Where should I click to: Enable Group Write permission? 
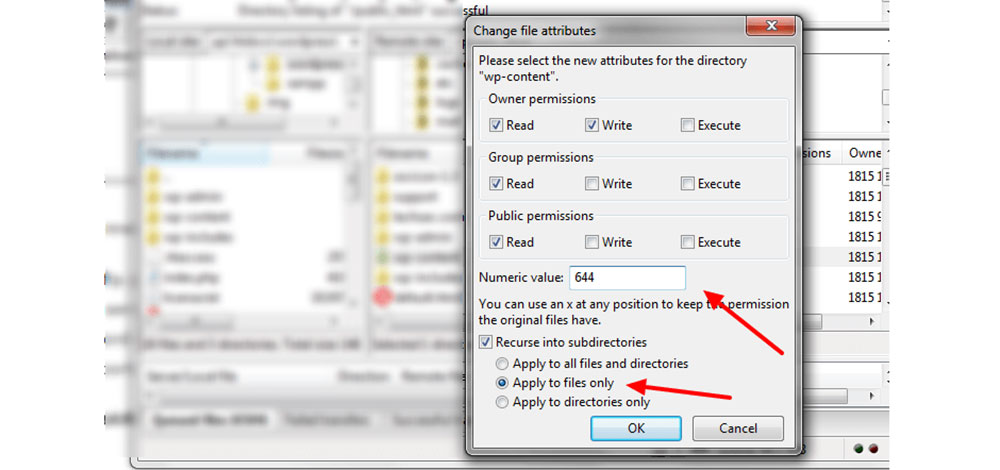pyautogui.click(x=592, y=184)
